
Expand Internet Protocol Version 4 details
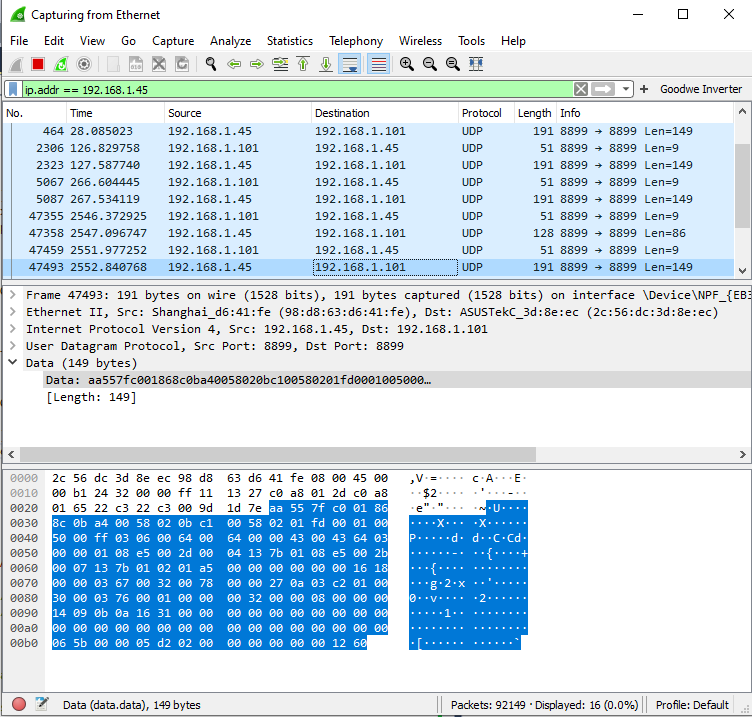[x=13, y=329]
